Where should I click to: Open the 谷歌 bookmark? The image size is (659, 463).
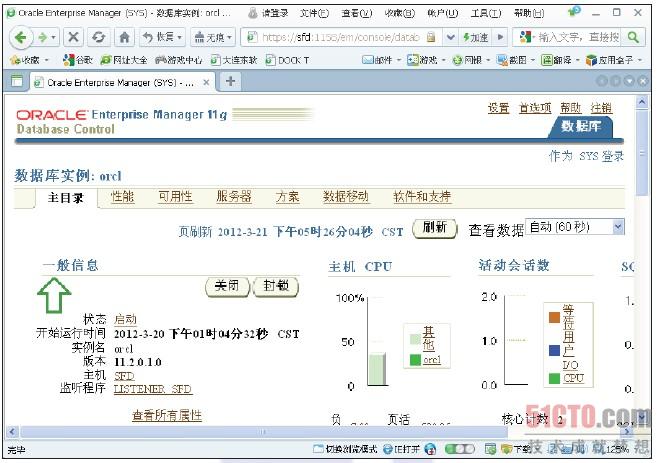(x=78, y=60)
